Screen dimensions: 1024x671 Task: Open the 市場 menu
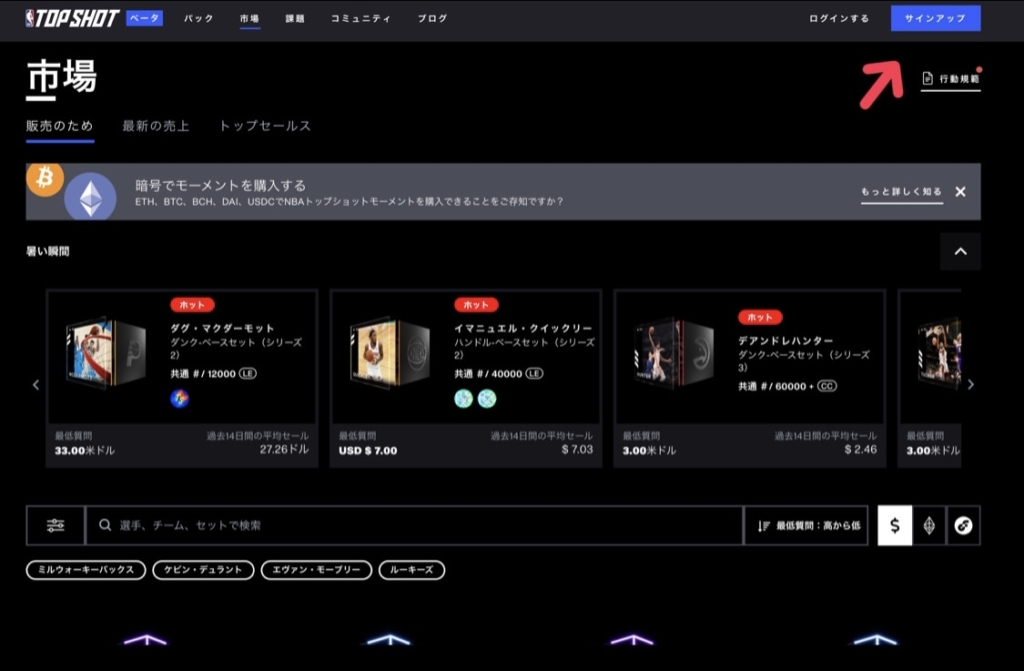click(249, 18)
